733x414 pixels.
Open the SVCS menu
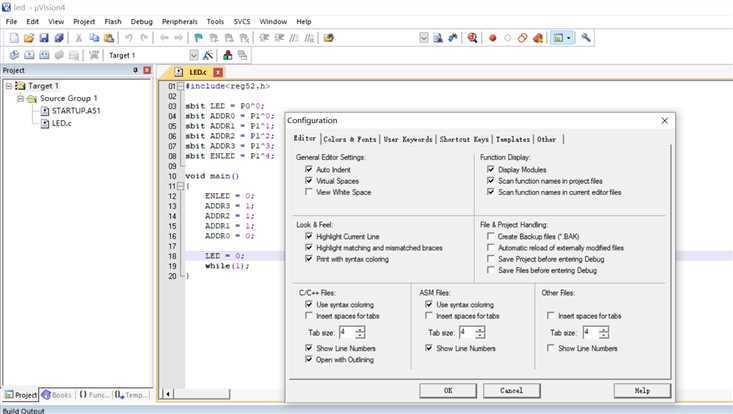(242, 21)
